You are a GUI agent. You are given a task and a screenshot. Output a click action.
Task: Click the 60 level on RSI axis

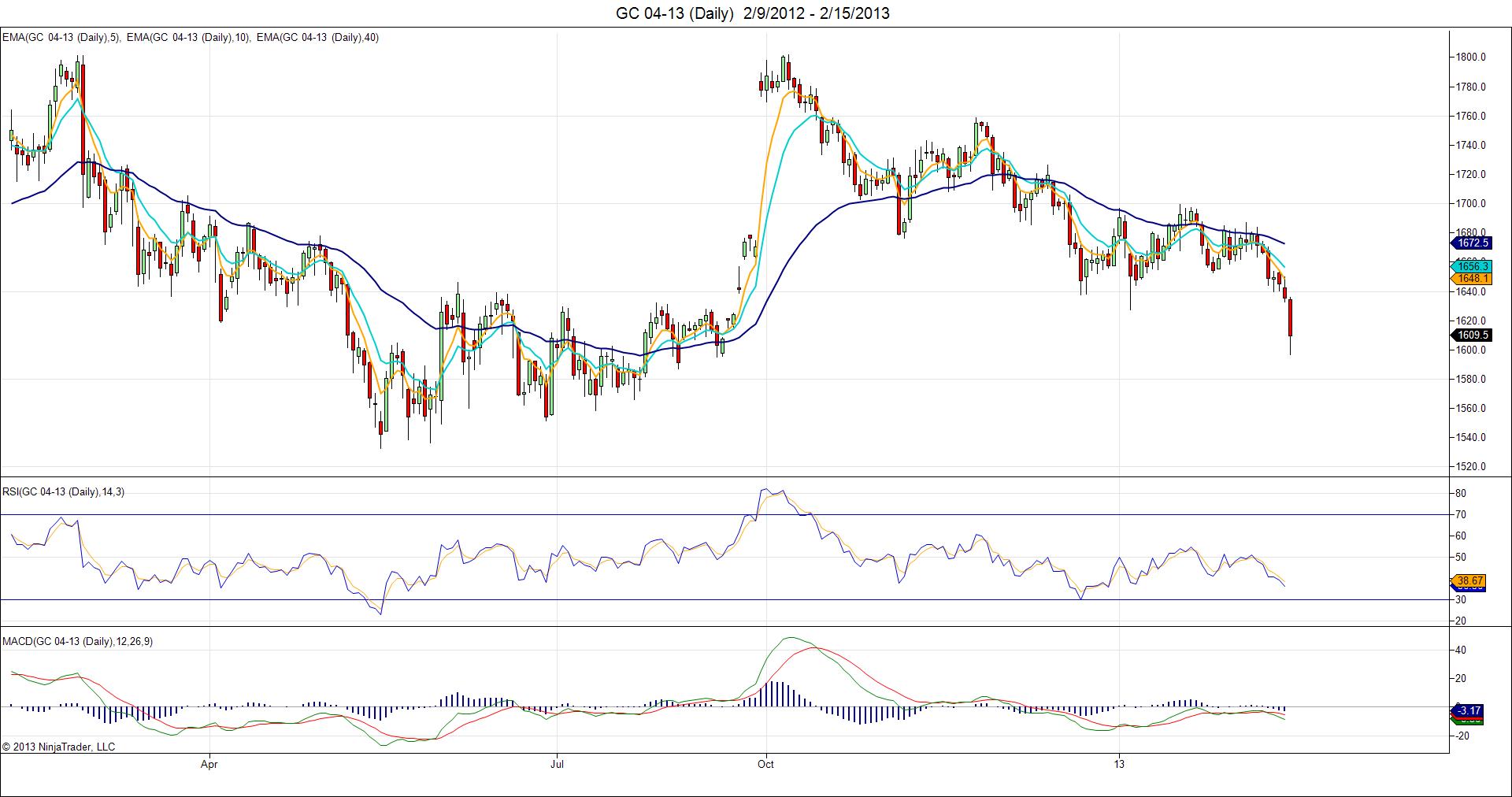(1461, 536)
